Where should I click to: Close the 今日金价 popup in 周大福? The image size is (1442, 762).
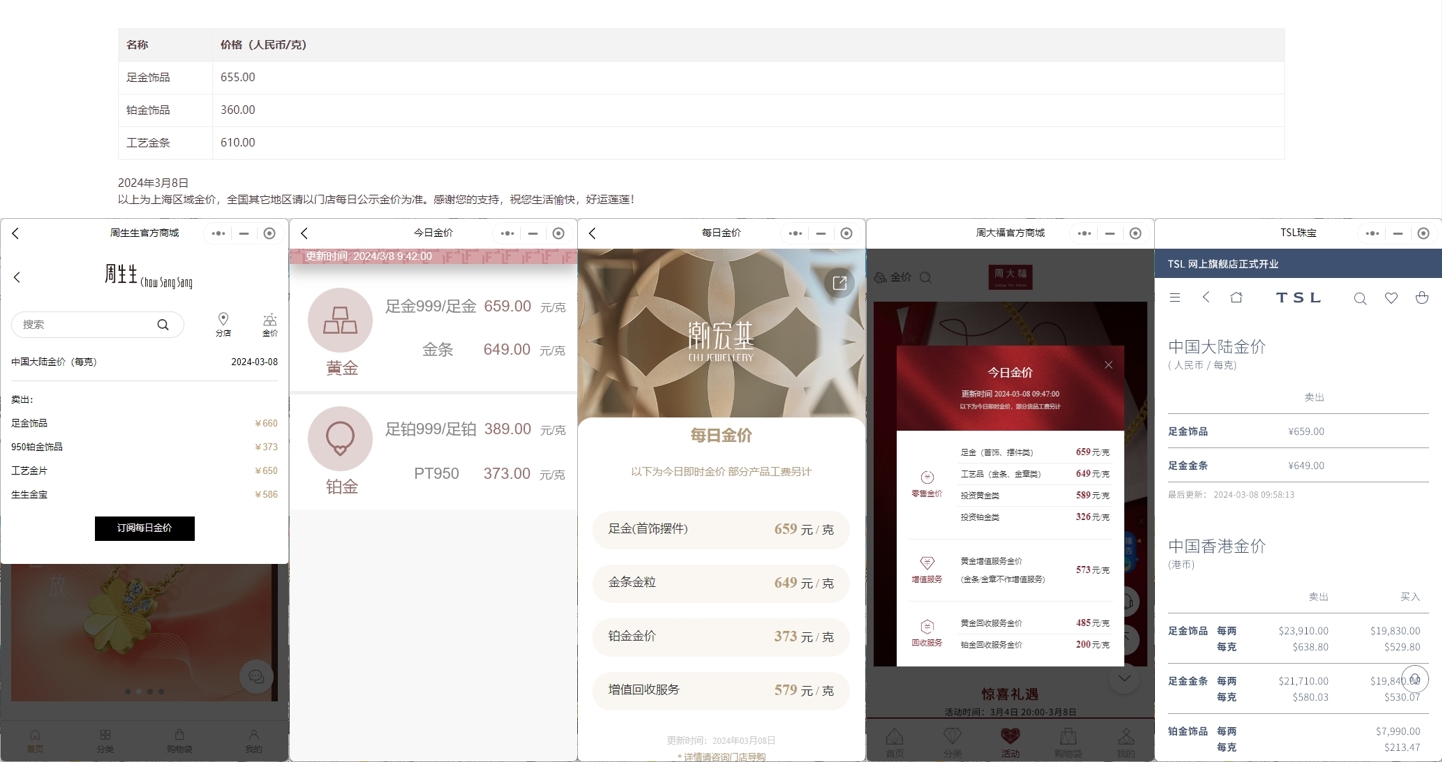point(1108,365)
